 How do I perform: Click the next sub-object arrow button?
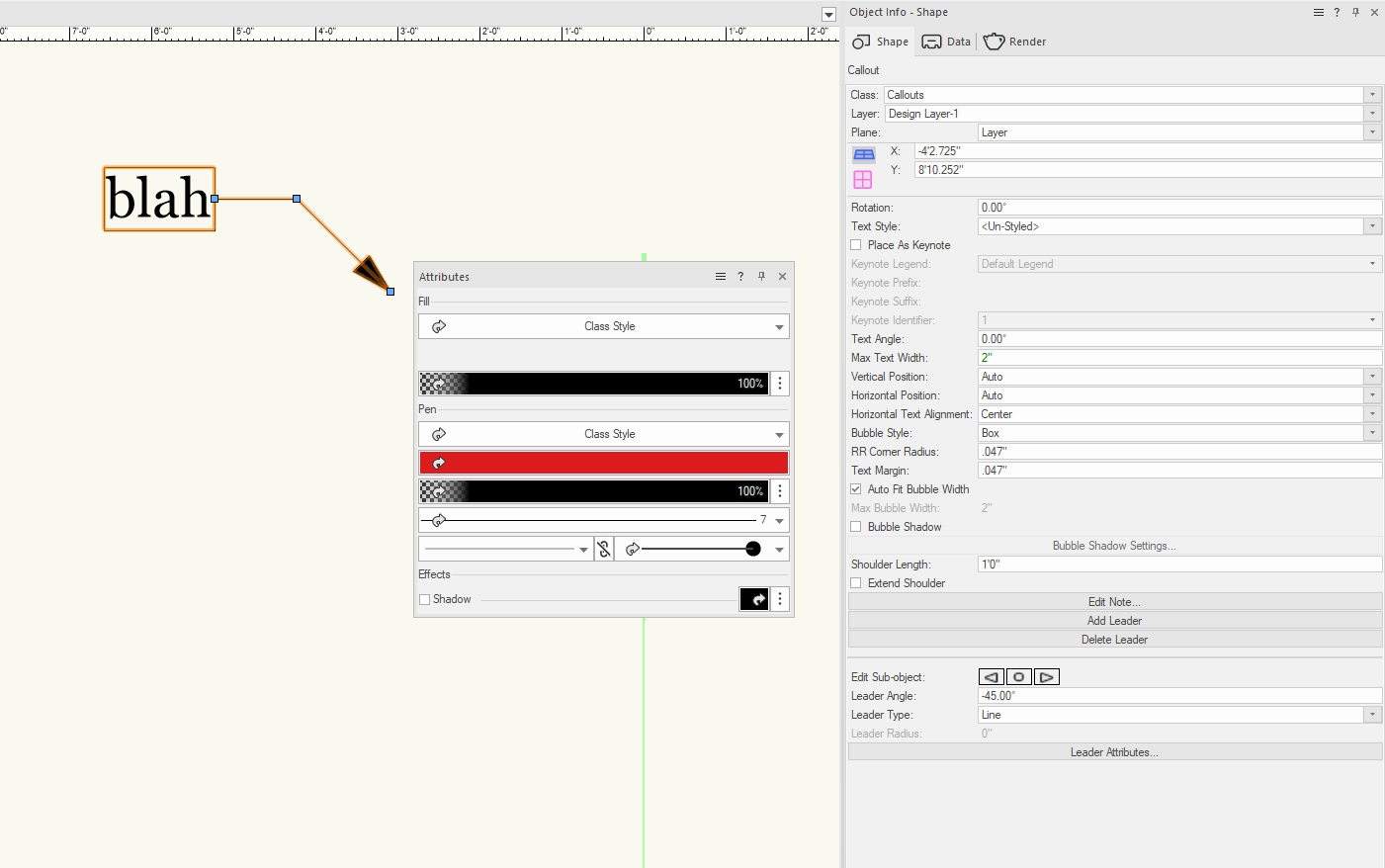[x=1047, y=677]
